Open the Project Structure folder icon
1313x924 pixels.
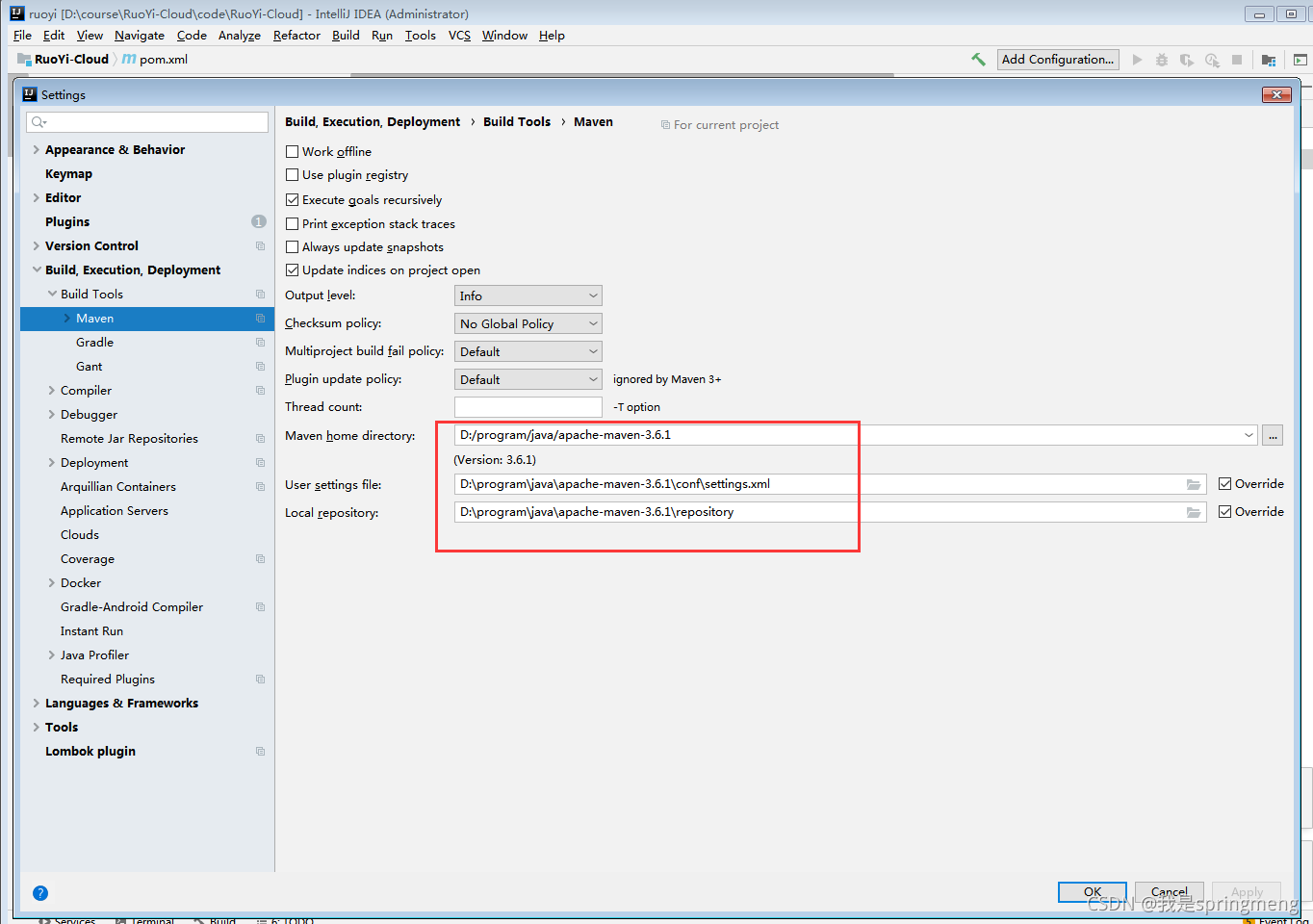point(1269,60)
